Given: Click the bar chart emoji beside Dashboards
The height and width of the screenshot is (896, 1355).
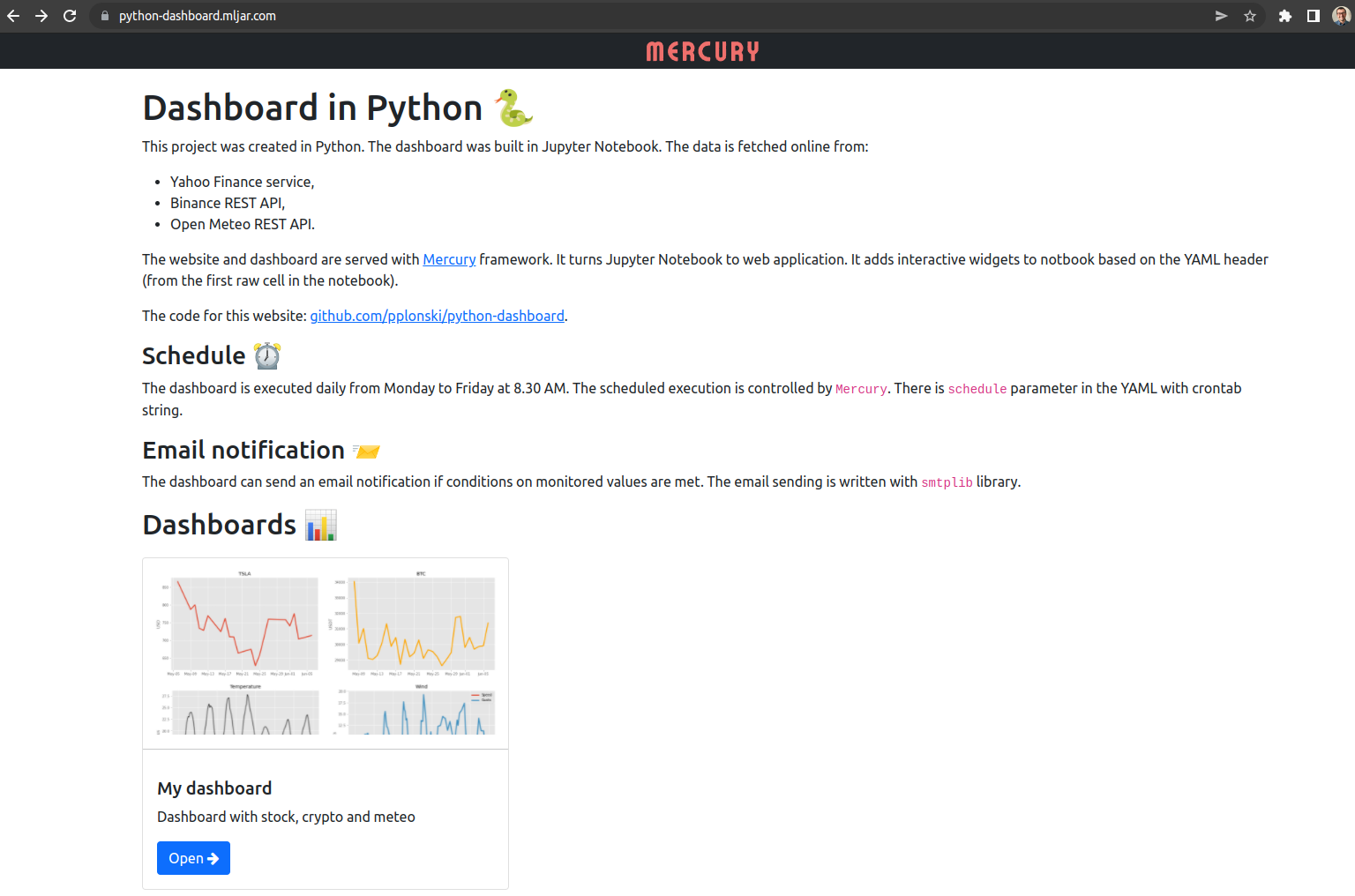Looking at the screenshot, I should click(321, 526).
